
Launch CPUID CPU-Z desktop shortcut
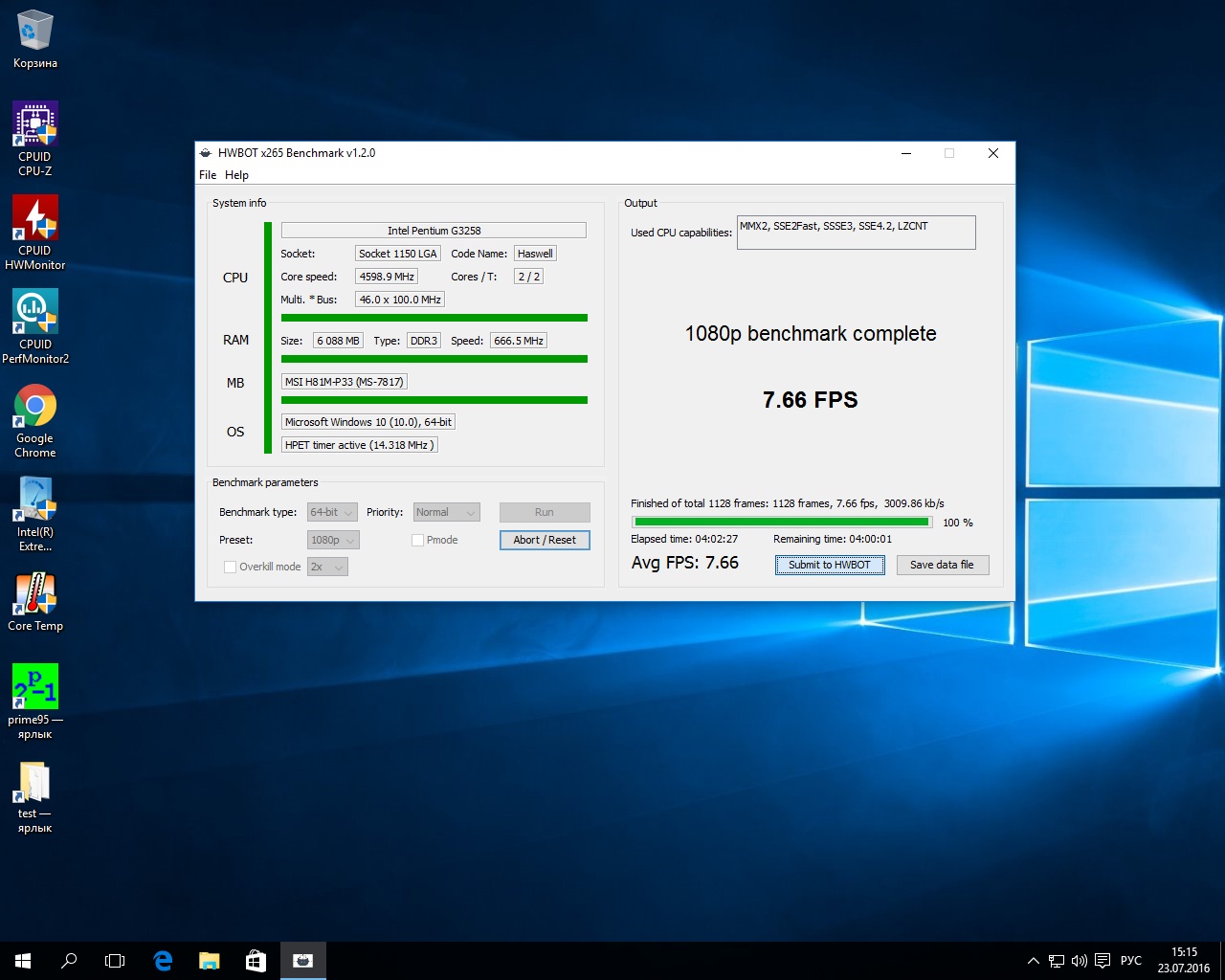coord(35,139)
